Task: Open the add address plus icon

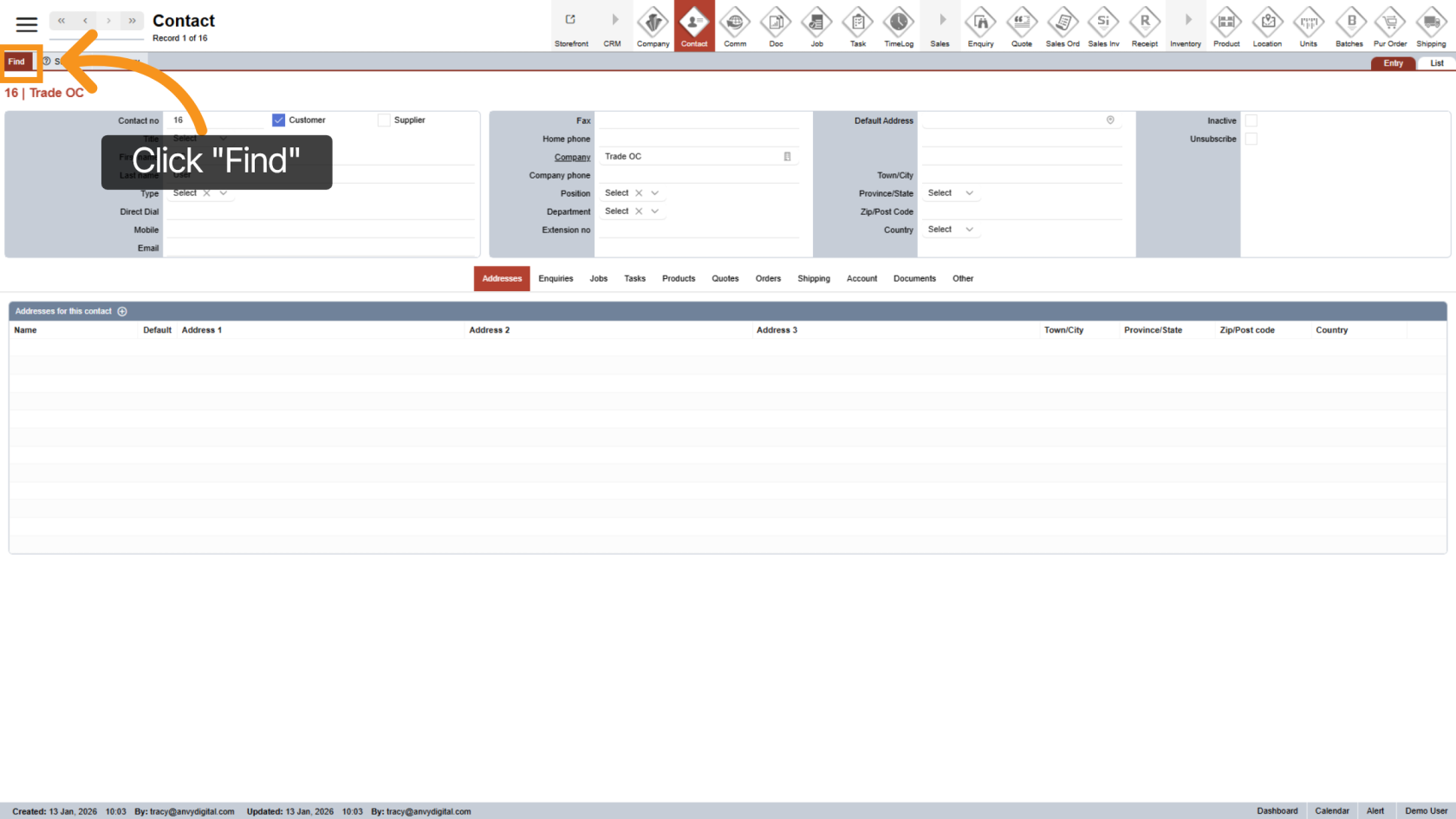Action: pos(122,311)
